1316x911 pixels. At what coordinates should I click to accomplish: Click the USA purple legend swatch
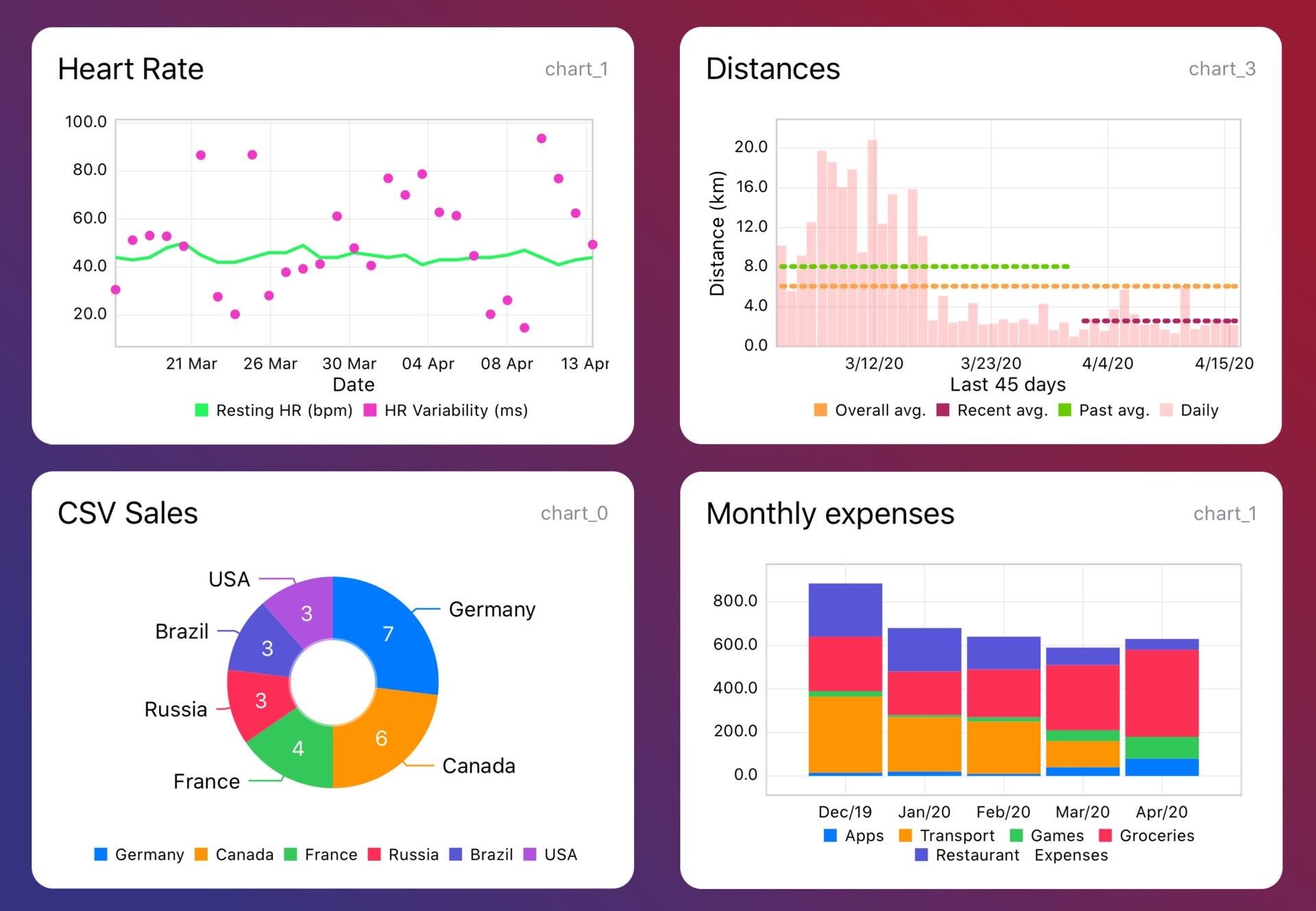pos(530,854)
